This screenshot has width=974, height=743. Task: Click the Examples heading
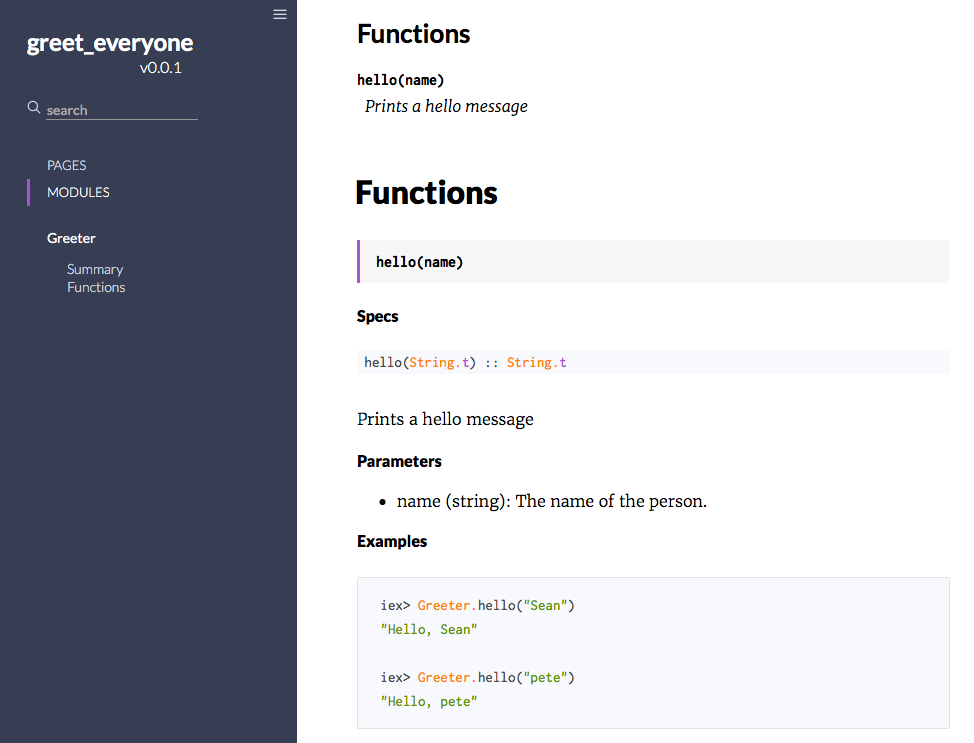pyautogui.click(x=392, y=541)
